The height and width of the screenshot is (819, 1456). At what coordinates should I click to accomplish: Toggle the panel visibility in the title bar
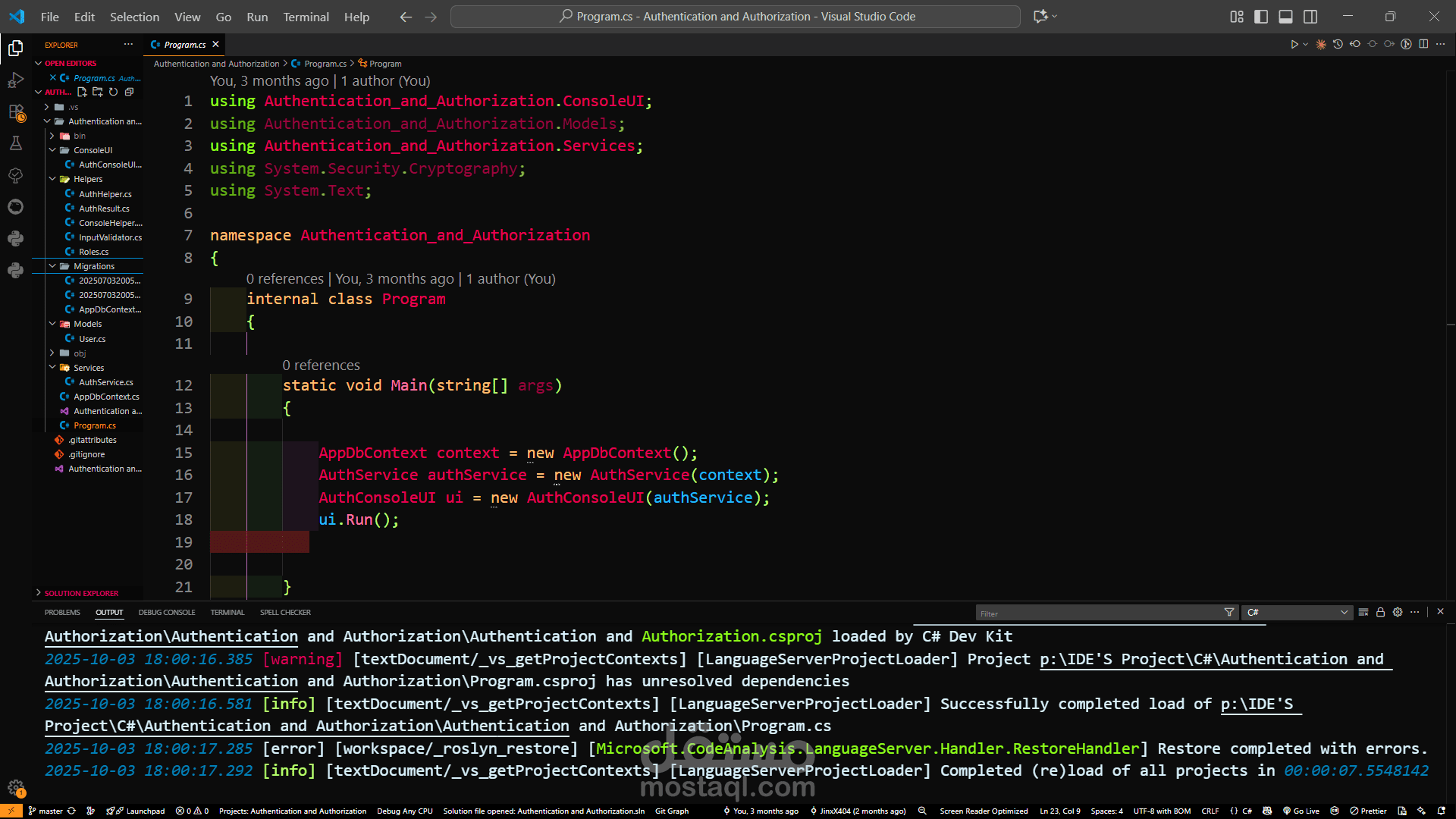point(1285,16)
